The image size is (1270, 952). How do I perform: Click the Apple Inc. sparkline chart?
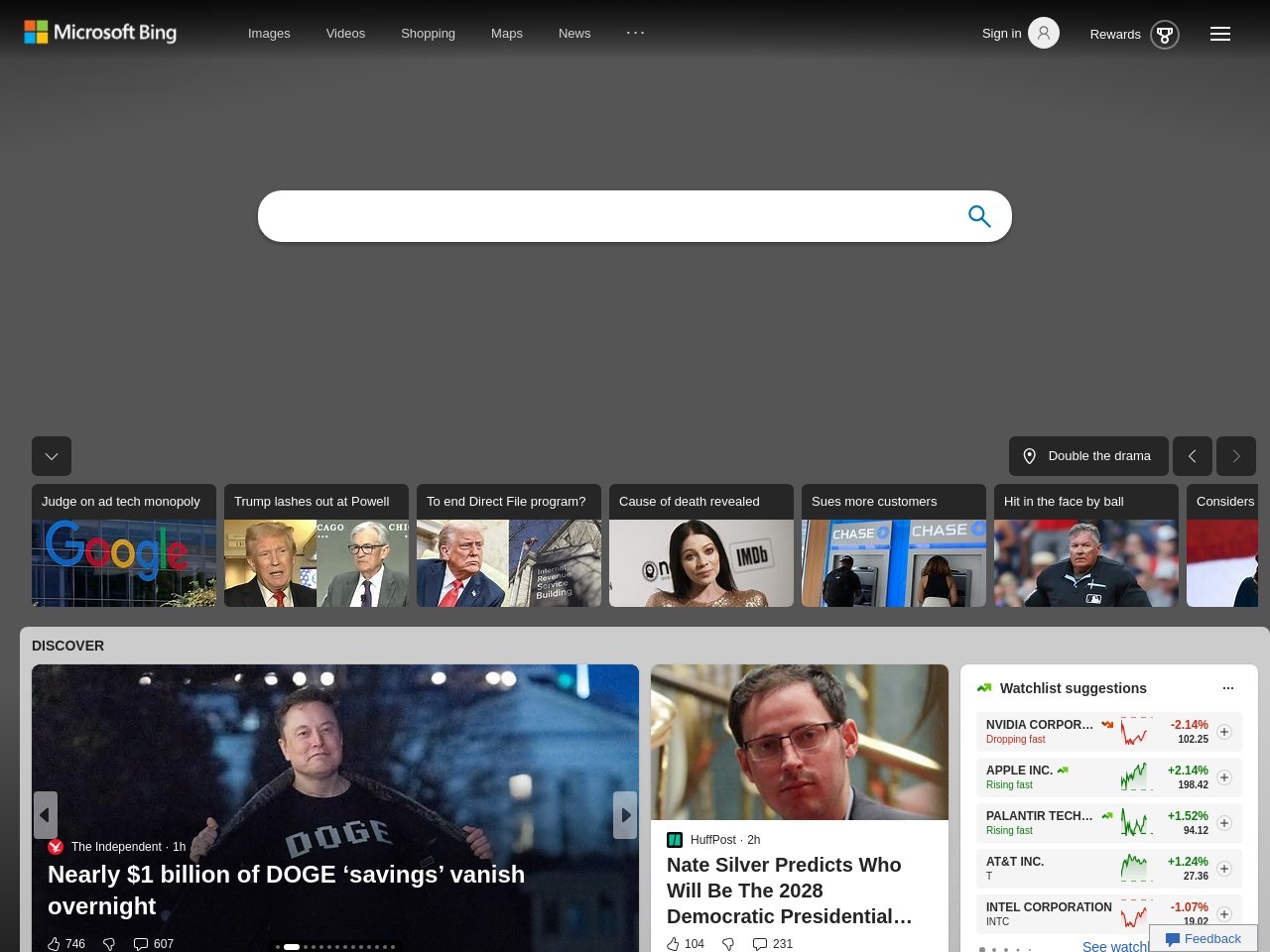pyautogui.click(x=1137, y=777)
